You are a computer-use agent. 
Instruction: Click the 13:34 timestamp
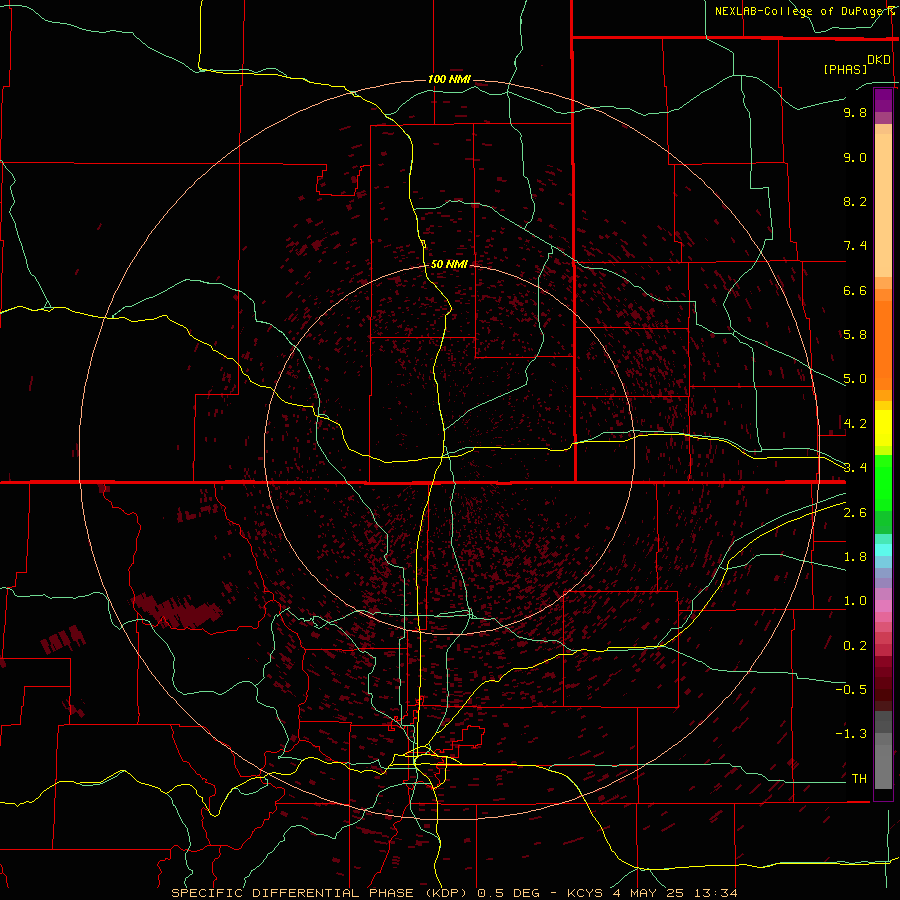tap(715, 893)
